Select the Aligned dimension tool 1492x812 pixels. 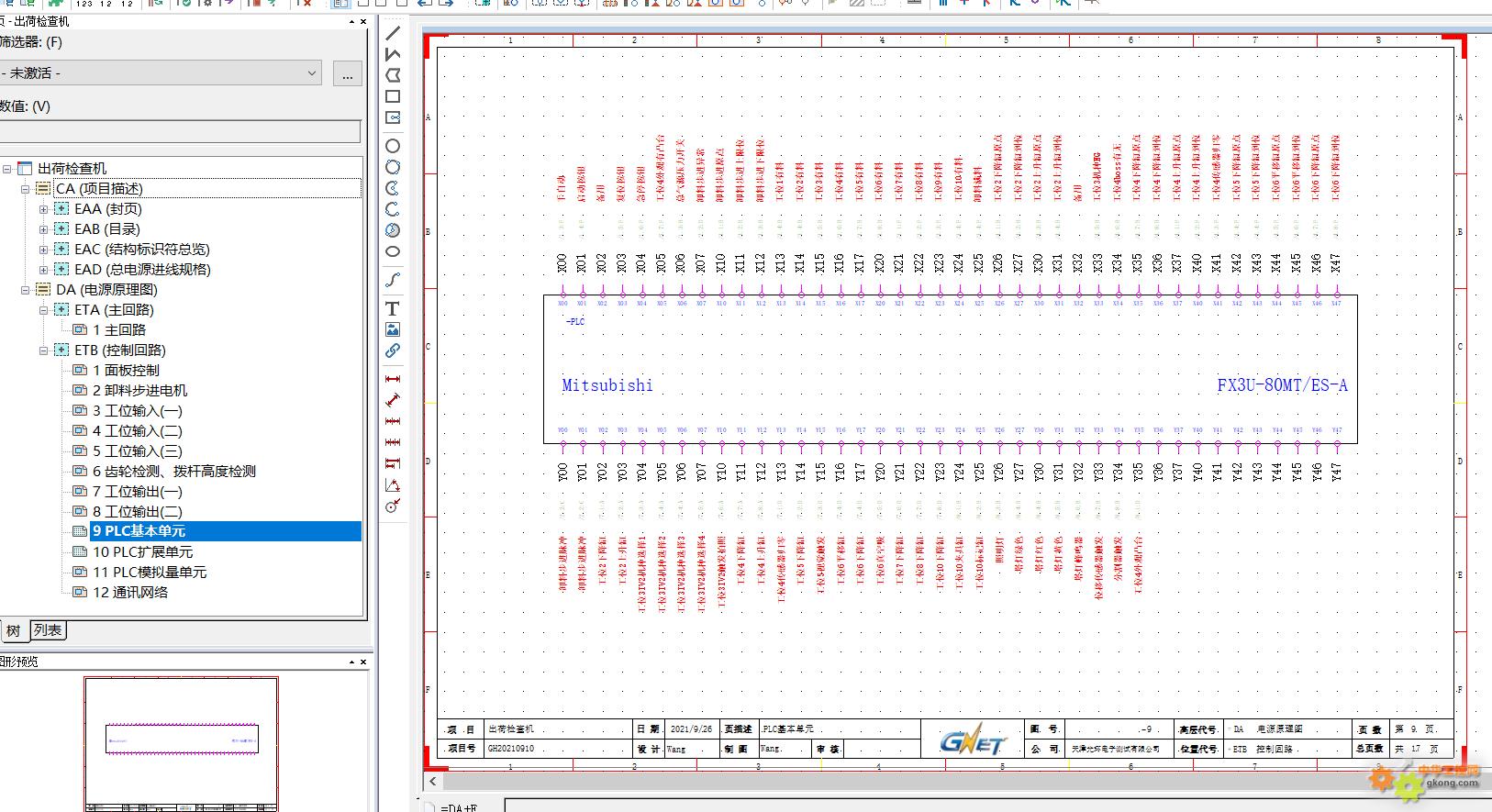pyautogui.click(x=393, y=400)
